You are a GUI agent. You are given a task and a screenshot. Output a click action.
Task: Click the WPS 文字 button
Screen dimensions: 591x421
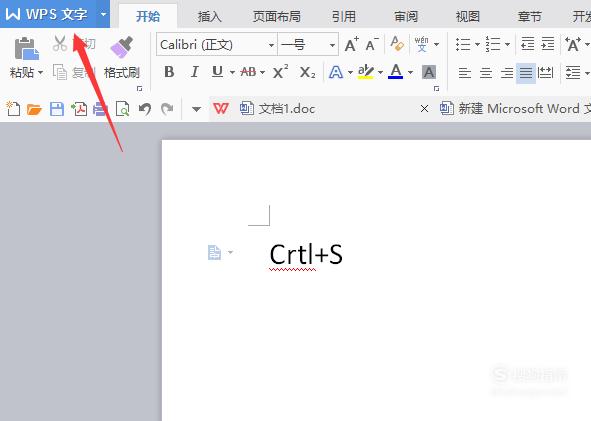tap(47, 14)
